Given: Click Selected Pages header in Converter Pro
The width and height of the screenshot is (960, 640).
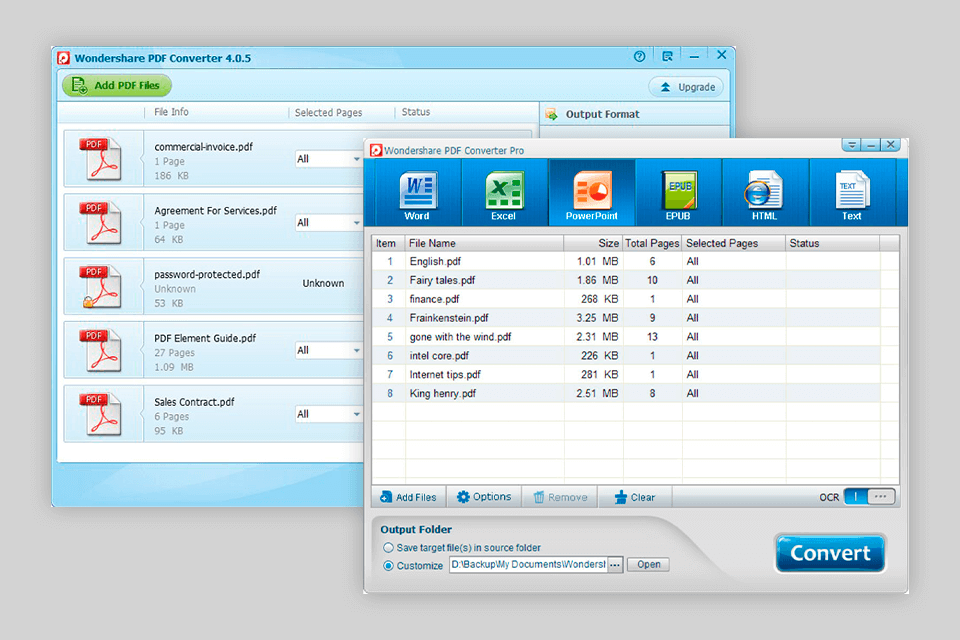Looking at the screenshot, I should (733, 243).
